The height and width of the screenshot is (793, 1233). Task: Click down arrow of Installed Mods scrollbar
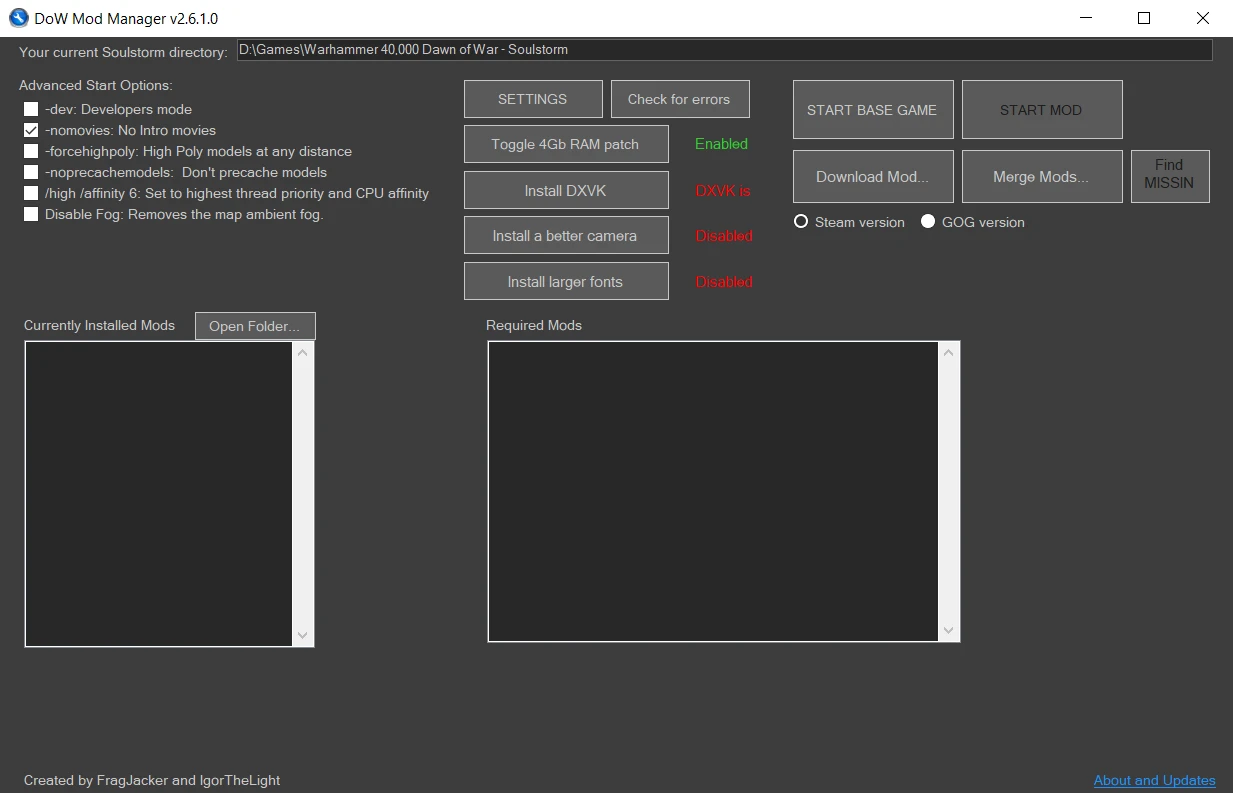304,636
